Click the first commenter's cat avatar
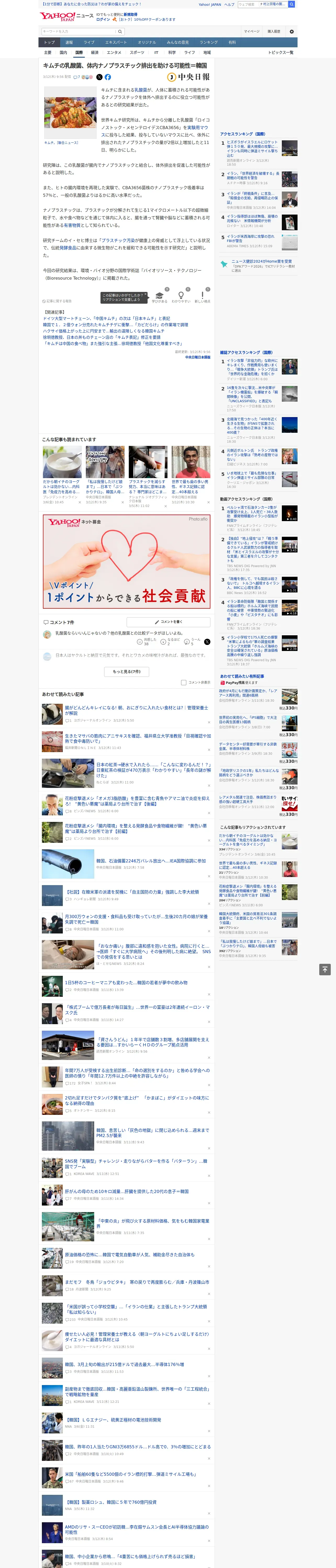The width and height of the screenshot is (336, 1568). coord(47,634)
